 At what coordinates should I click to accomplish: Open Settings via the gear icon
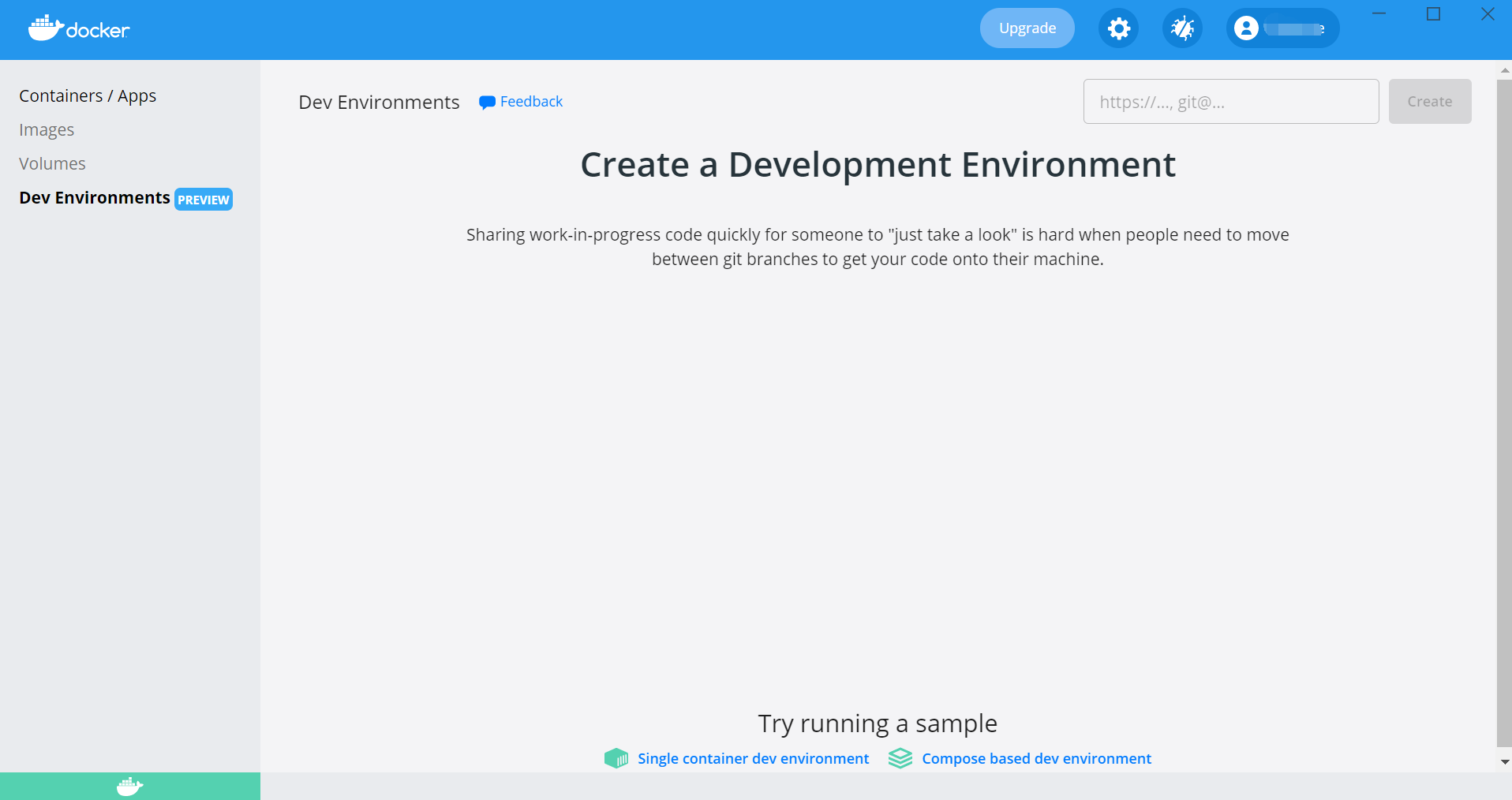point(1118,28)
